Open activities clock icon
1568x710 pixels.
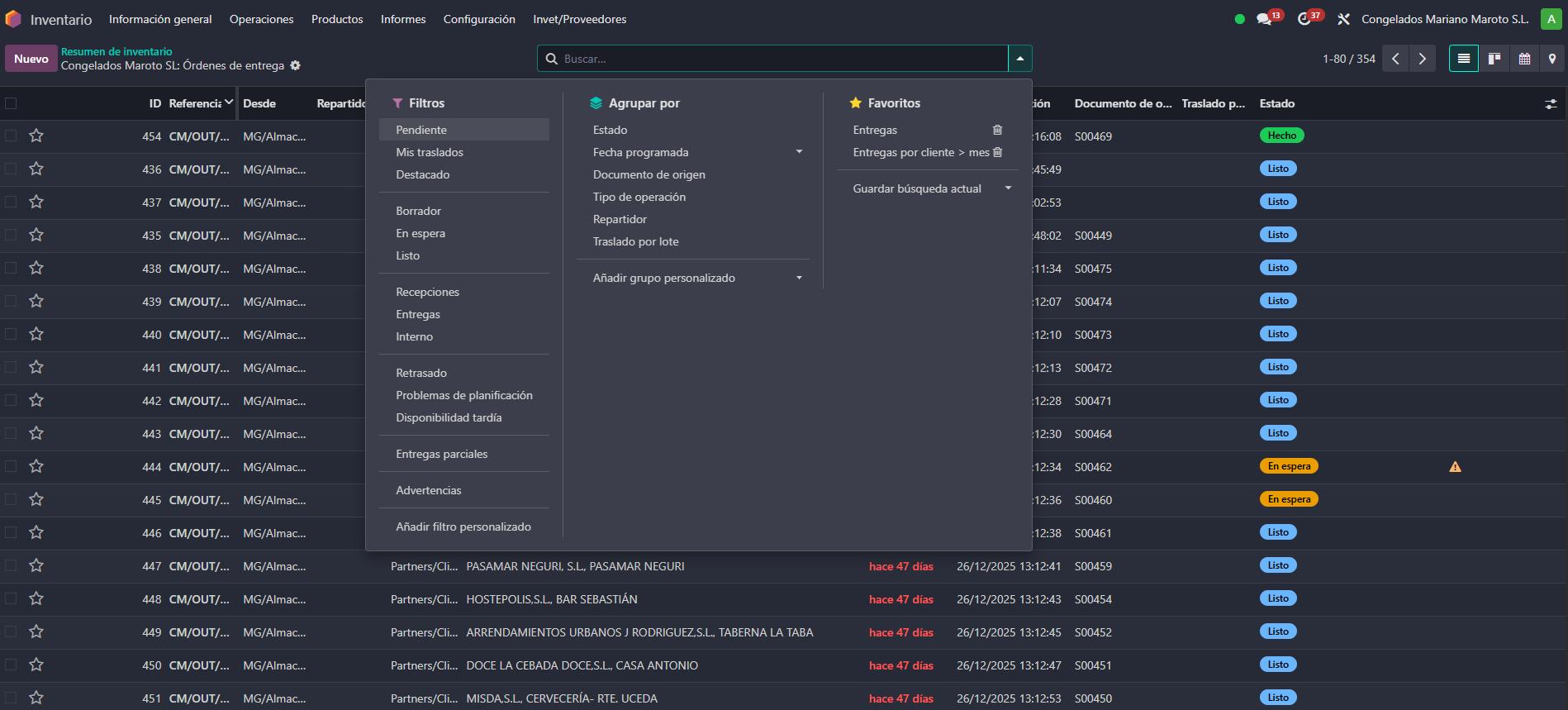1304,19
